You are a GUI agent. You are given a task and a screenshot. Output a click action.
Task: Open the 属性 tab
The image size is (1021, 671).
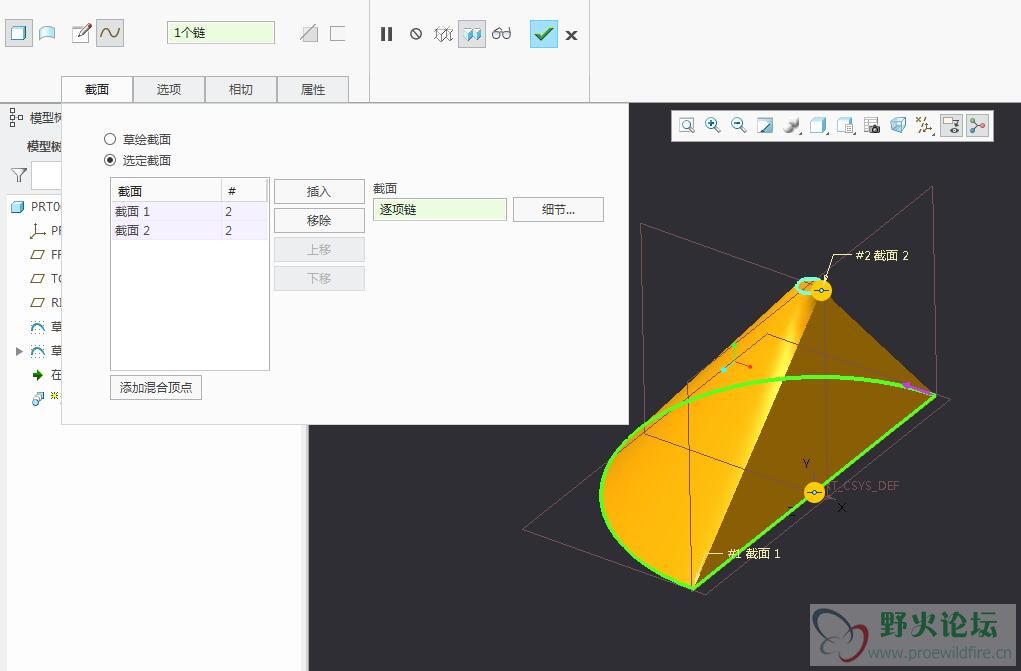click(x=313, y=89)
